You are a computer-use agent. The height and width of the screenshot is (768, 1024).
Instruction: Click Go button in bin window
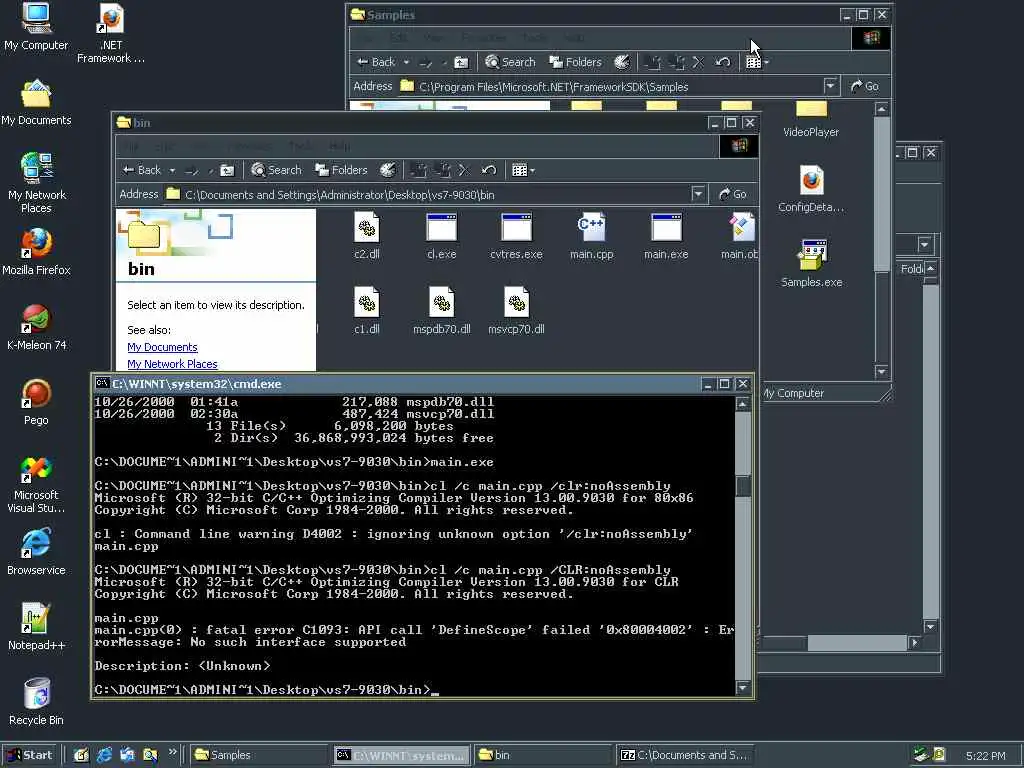coord(733,194)
